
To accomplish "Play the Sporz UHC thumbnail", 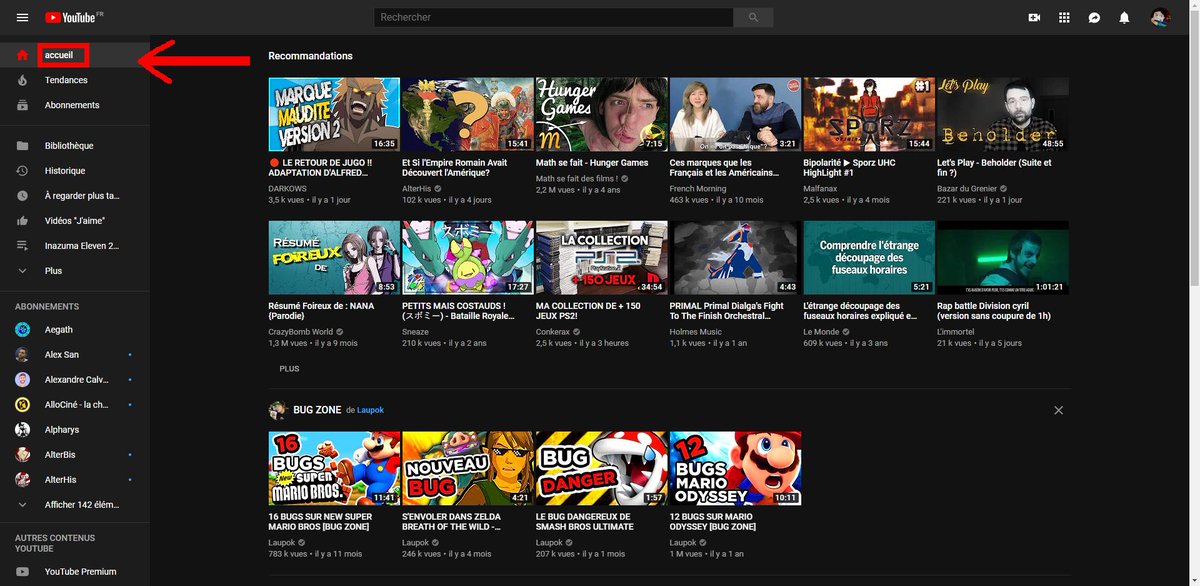I will click(x=868, y=114).
